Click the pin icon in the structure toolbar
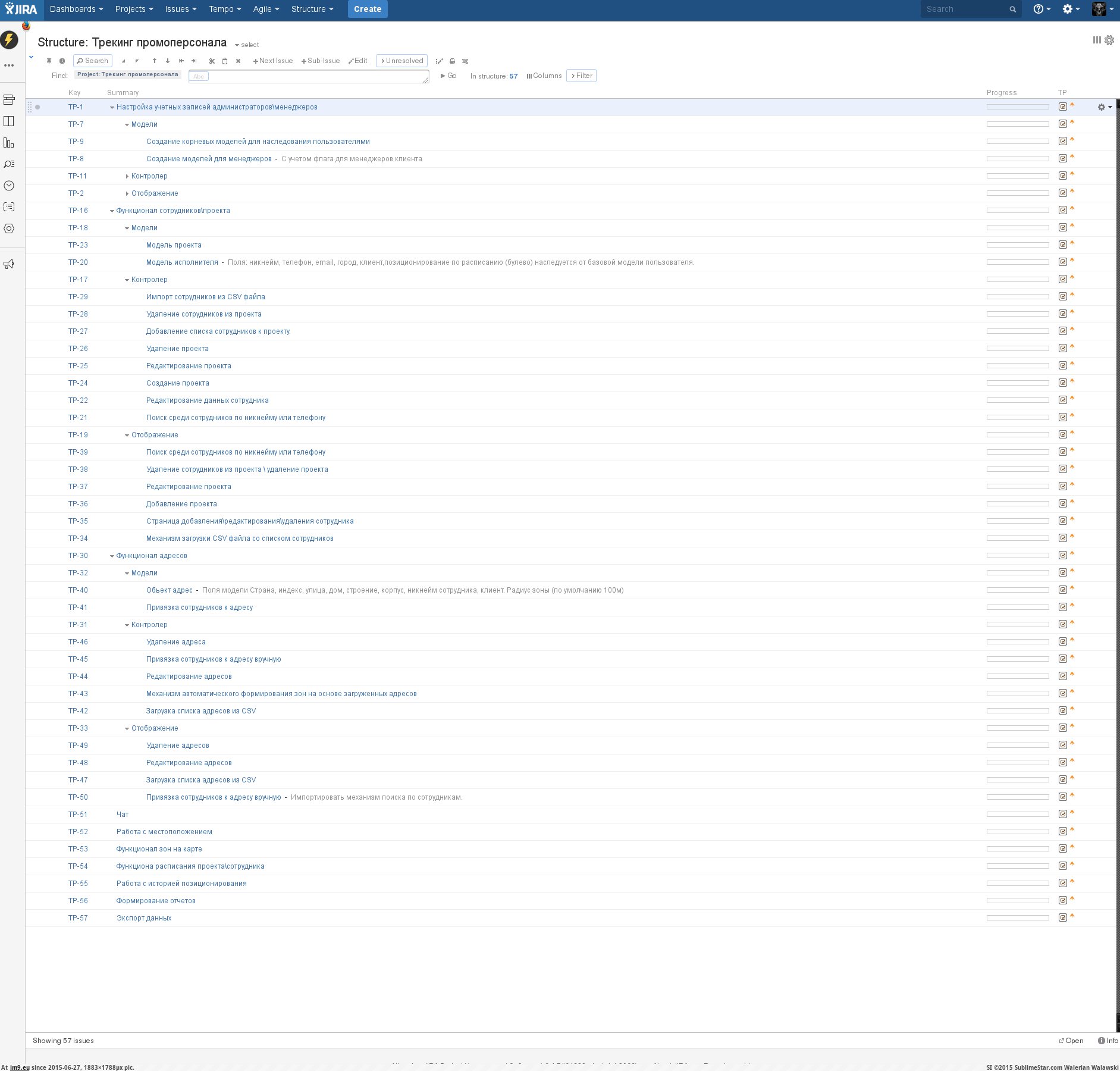The width and height of the screenshot is (1120, 1071). 49,61
